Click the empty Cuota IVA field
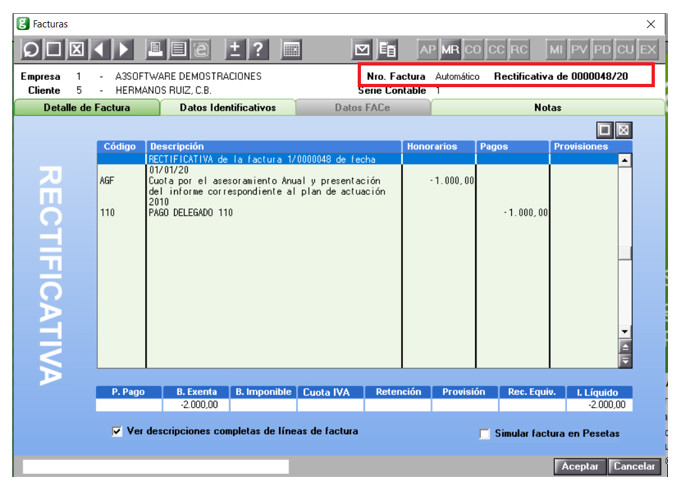Viewport: 676px width, 482px height. pyautogui.click(x=330, y=405)
